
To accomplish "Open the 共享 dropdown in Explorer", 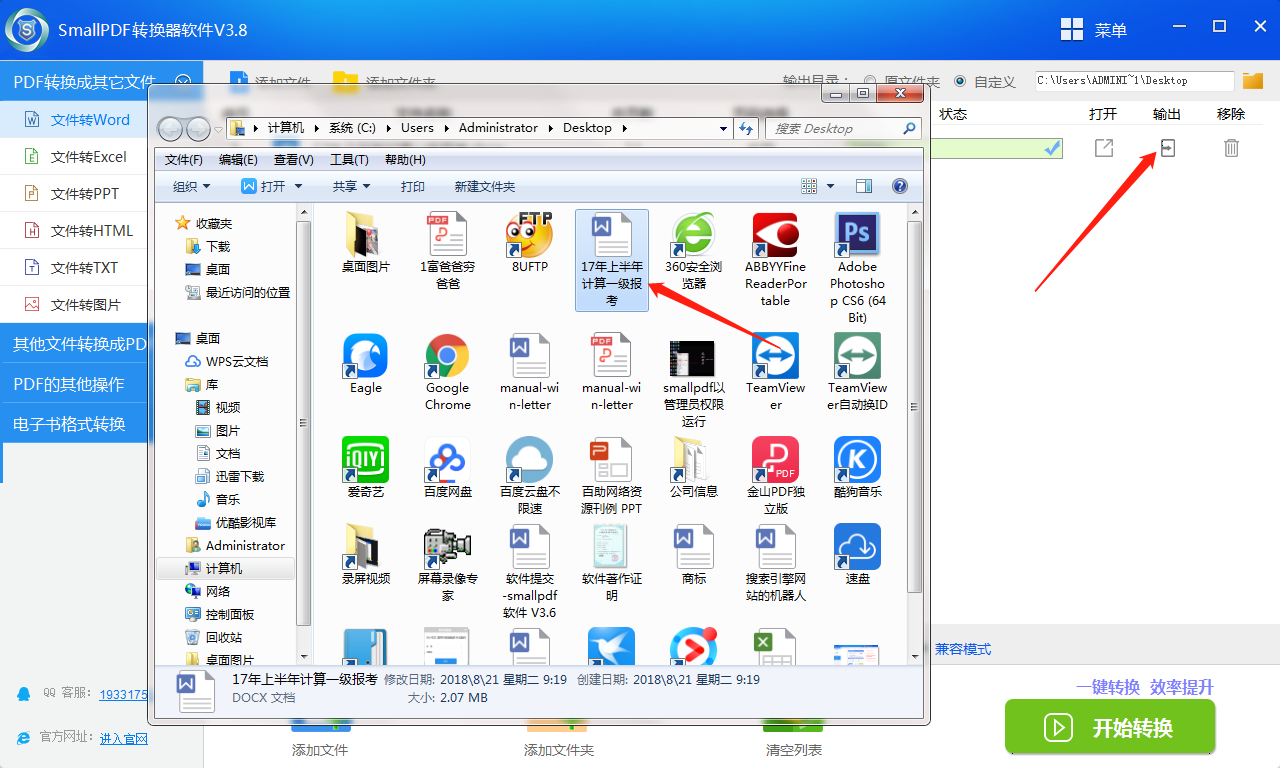I will click(x=351, y=186).
